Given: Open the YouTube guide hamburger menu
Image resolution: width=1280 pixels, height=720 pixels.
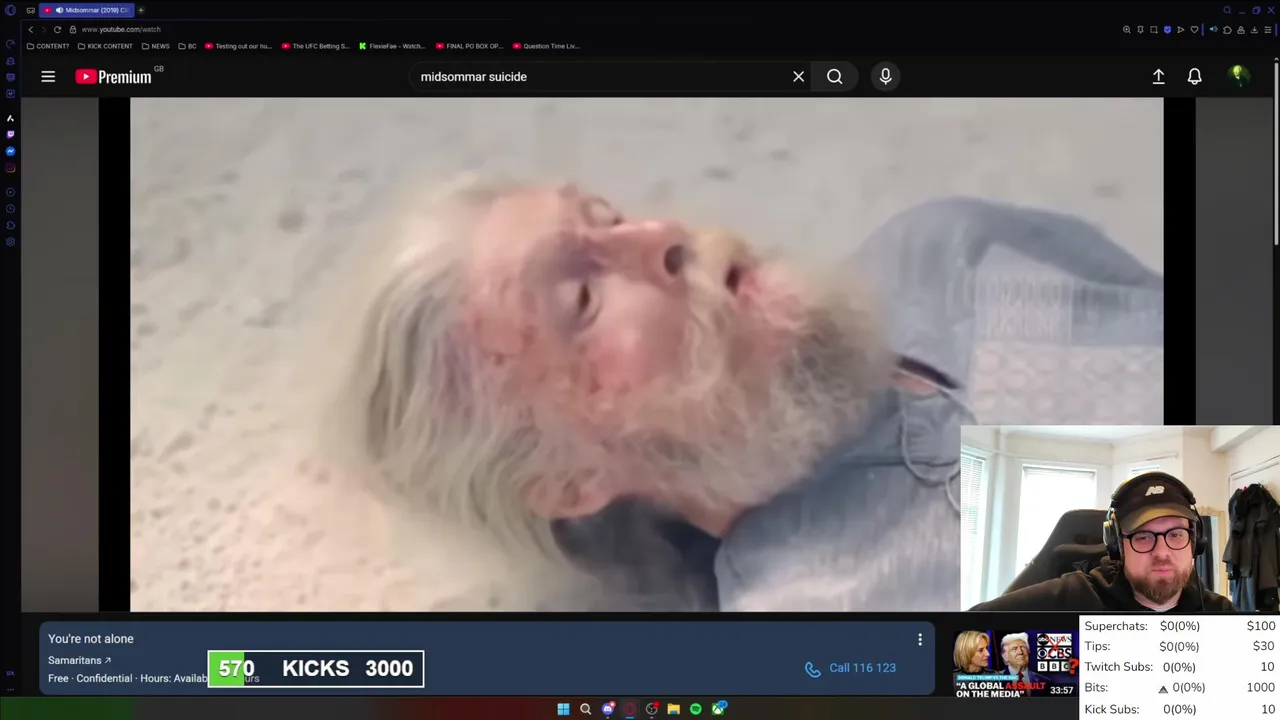Looking at the screenshot, I should tap(48, 76).
